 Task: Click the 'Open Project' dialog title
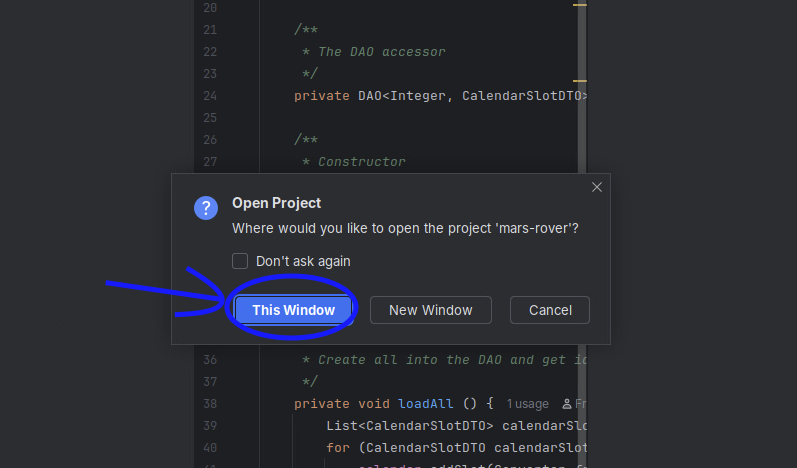[x=276, y=203]
